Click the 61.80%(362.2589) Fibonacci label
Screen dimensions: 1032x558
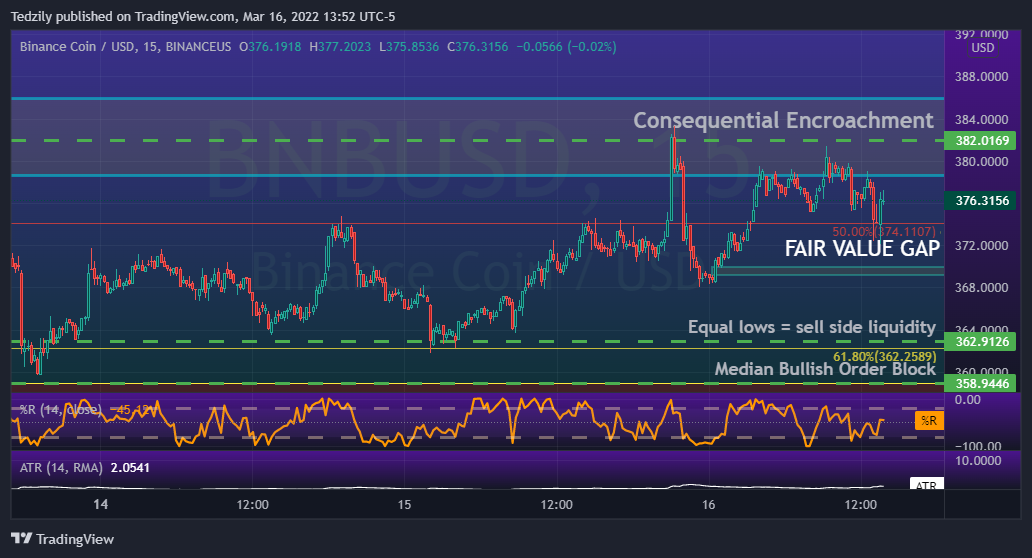coord(885,357)
